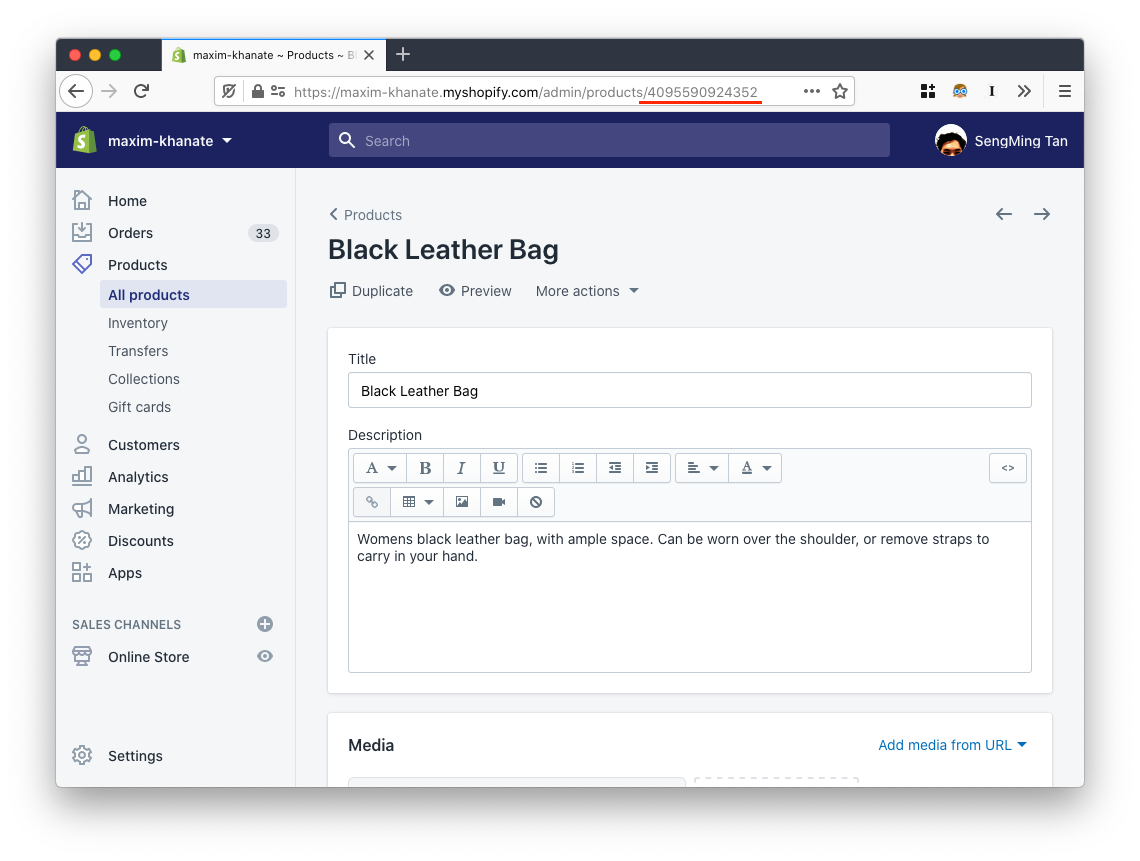Insert a numbered list in description
The image size is (1140, 861).
(577, 467)
